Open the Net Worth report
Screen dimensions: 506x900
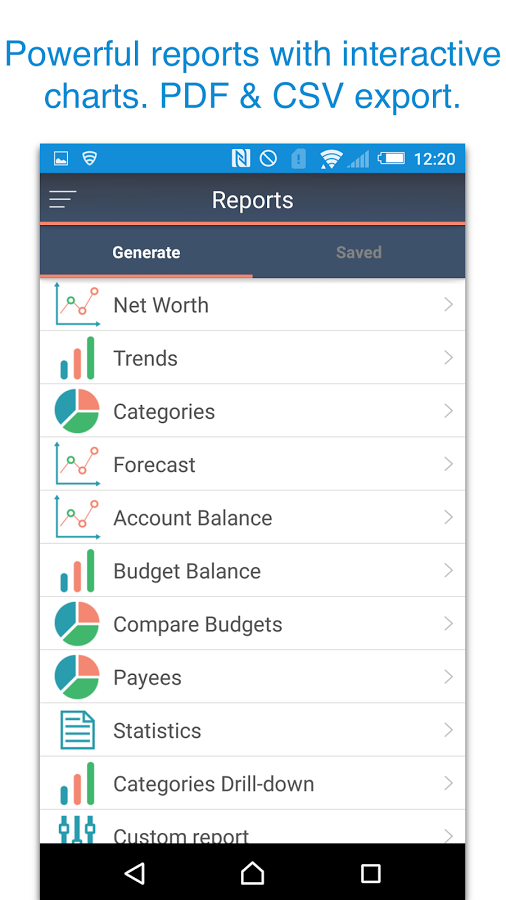coord(252,305)
